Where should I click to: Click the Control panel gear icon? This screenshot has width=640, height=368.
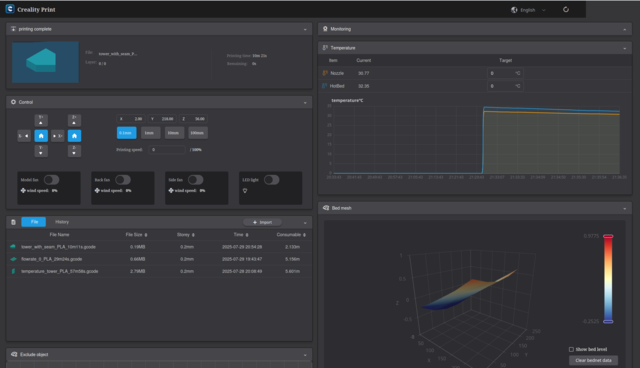tap(13, 102)
